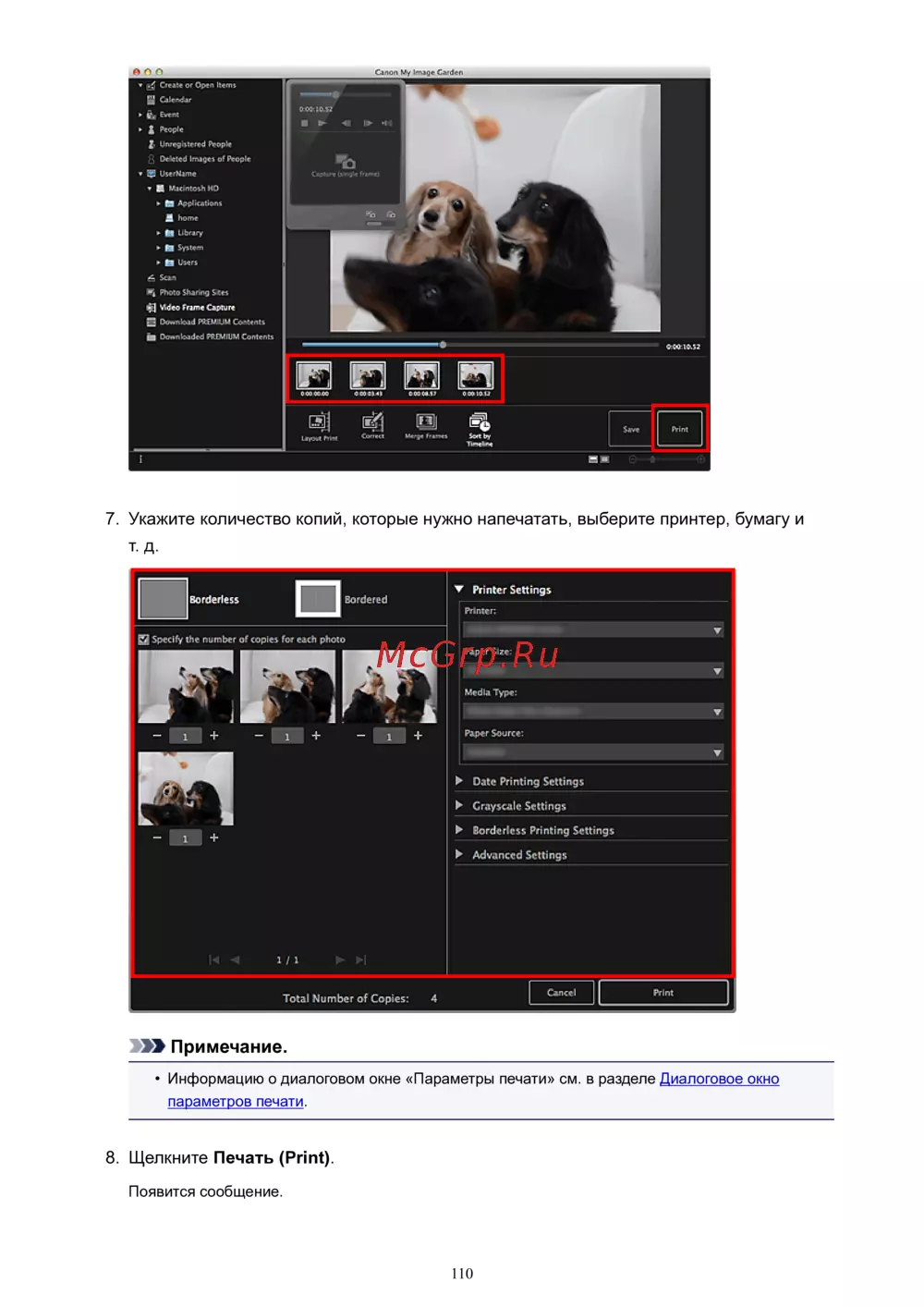Increase copies for the first photo

pos(214,736)
